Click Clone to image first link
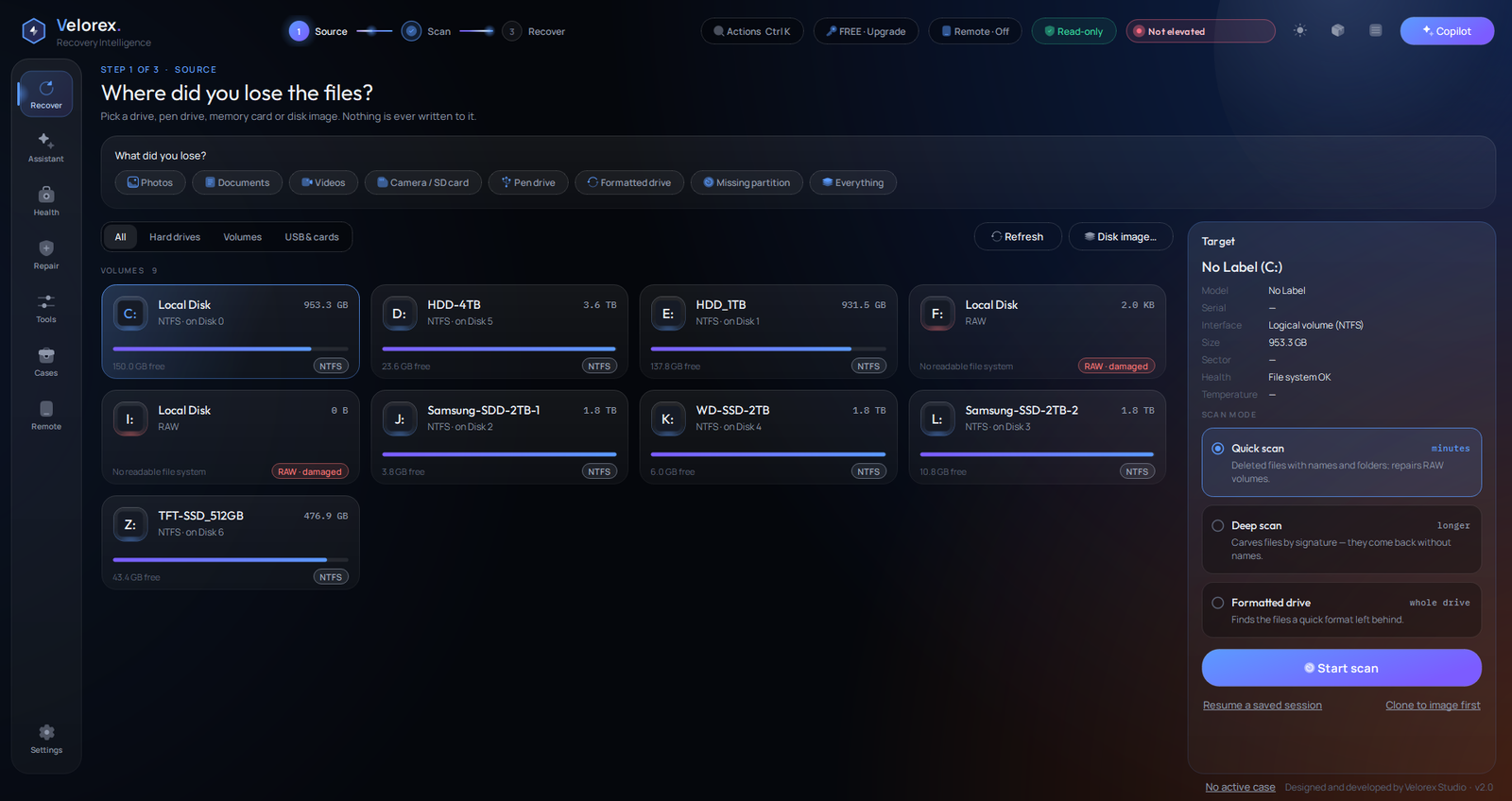 click(1433, 706)
